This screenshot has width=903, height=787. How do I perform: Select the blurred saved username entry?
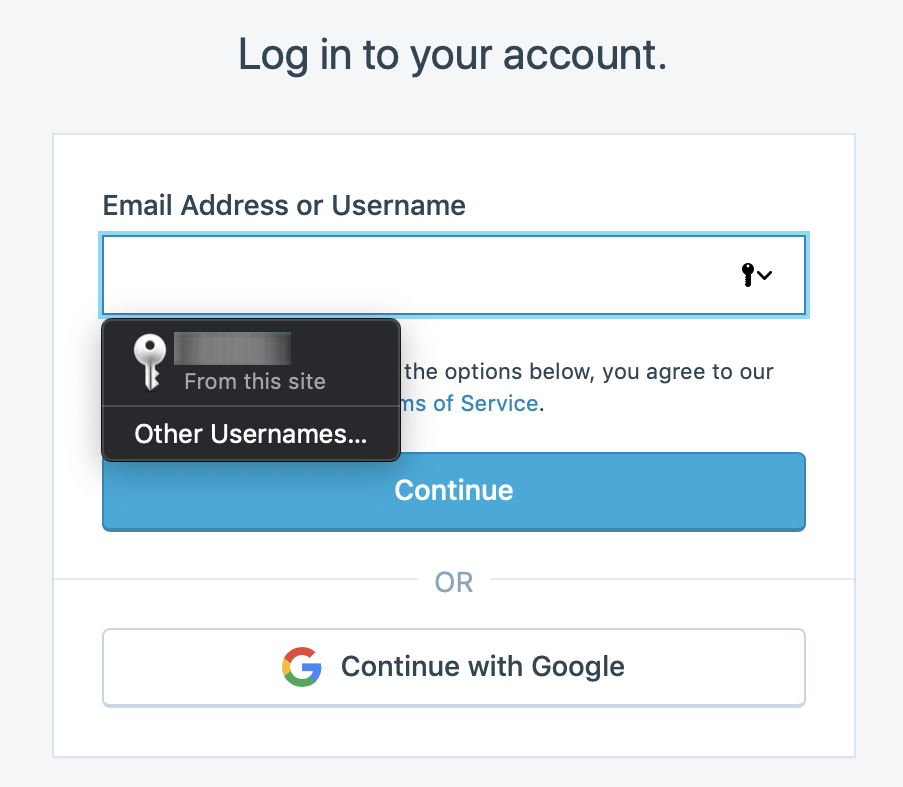pos(232,348)
